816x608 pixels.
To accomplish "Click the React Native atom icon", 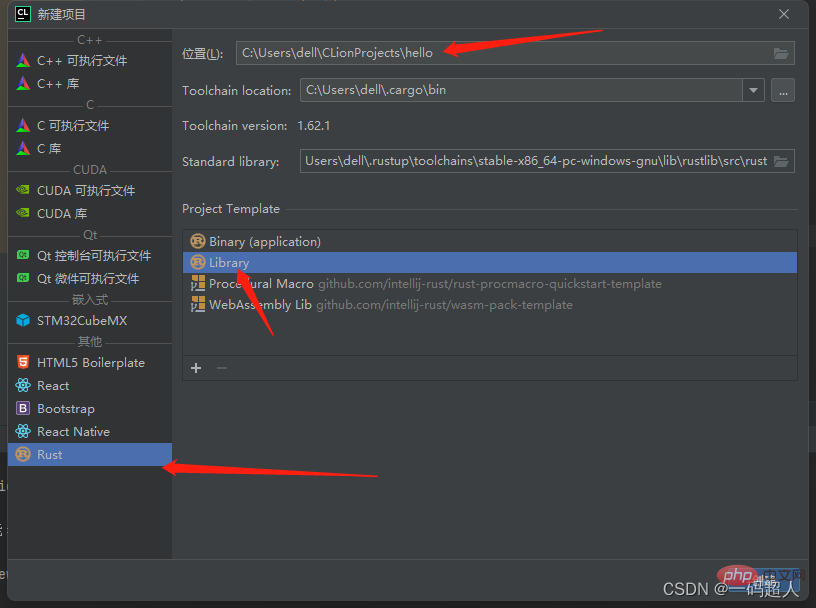I will click(23, 431).
